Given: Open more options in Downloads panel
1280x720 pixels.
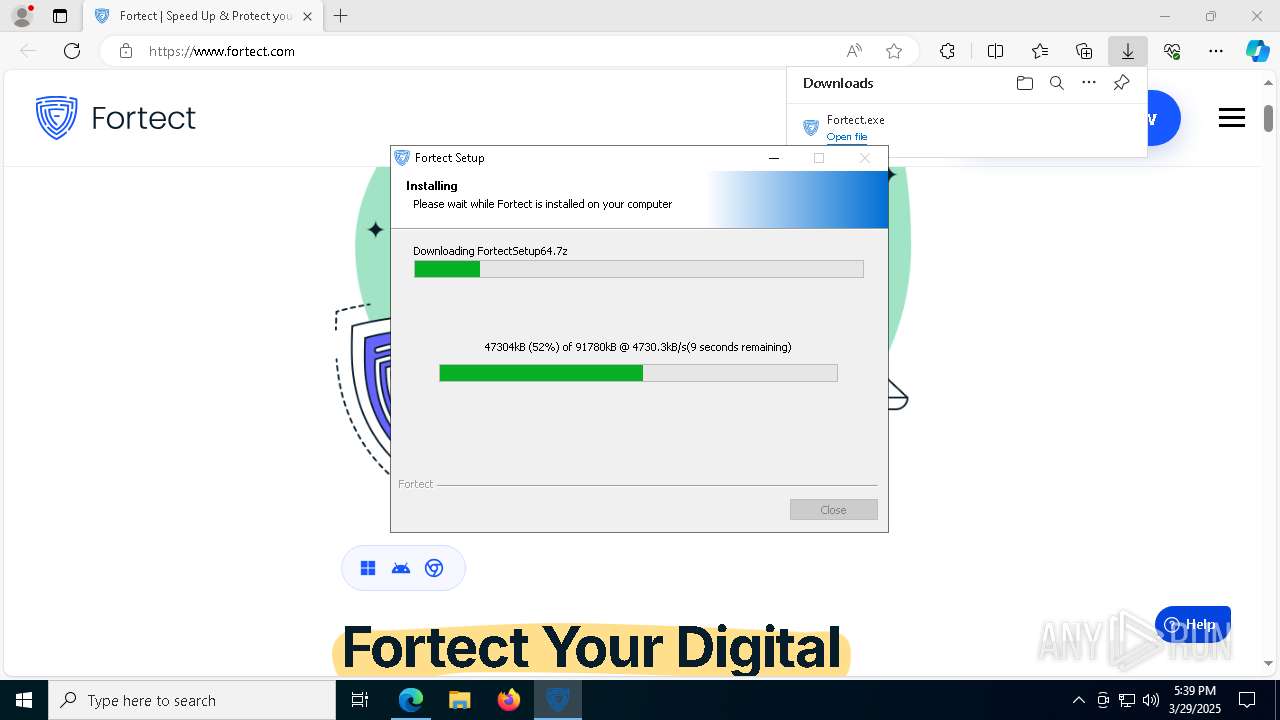Looking at the screenshot, I should point(1089,83).
